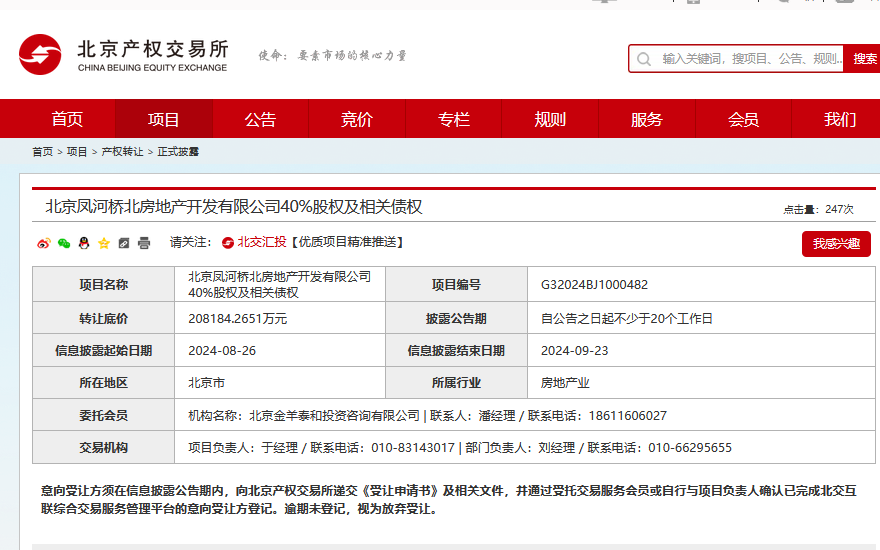The image size is (880, 550).
Task: Click the 我感兴趣 button
Action: 835,244
